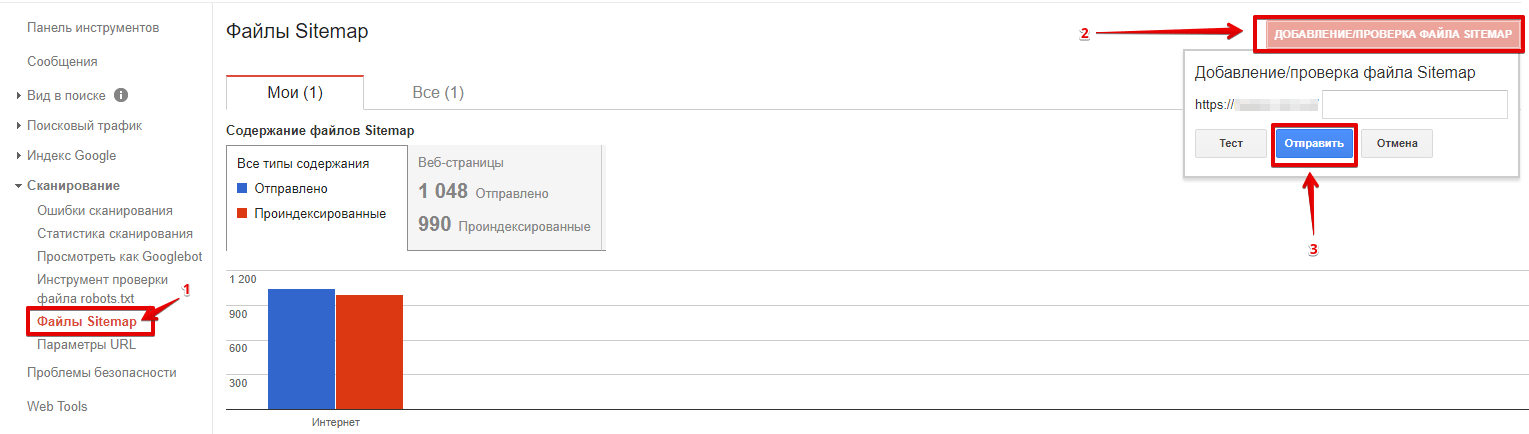Click the info icon beside Вид в поиске

pyautogui.click(x=121, y=96)
